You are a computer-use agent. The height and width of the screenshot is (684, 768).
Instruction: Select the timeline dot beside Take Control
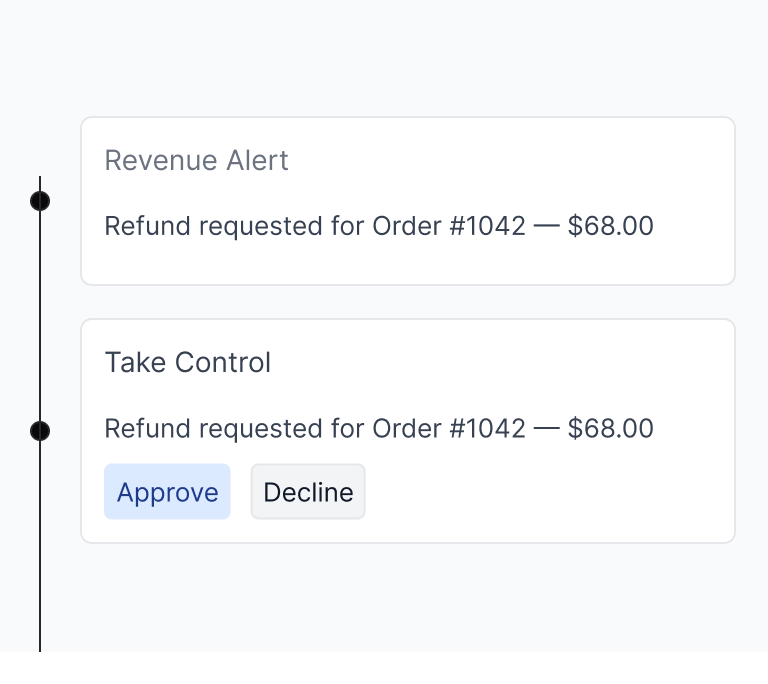[40, 431]
